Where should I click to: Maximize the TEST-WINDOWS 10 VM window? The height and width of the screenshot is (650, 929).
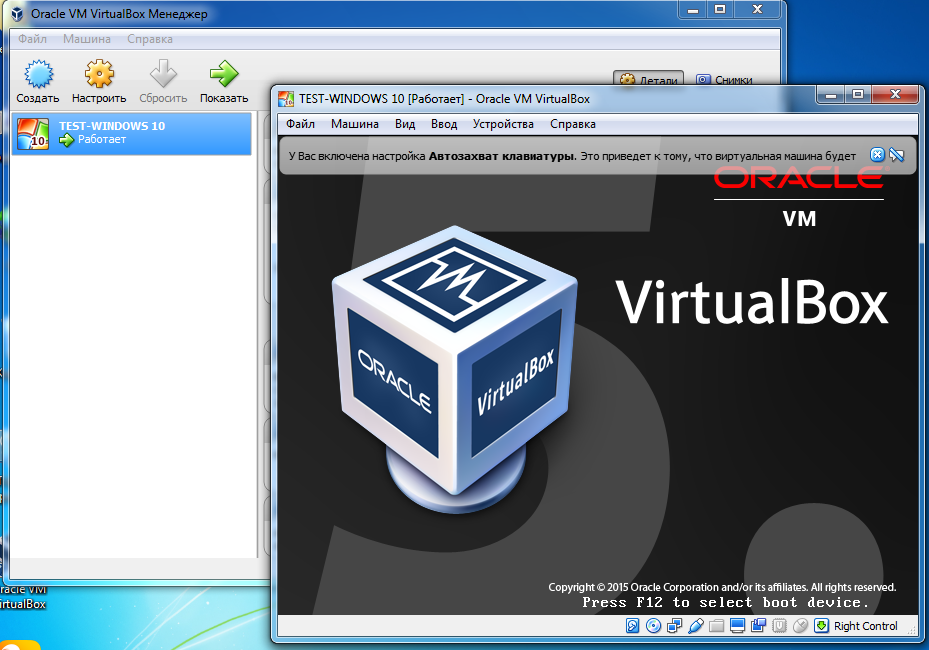click(x=858, y=95)
